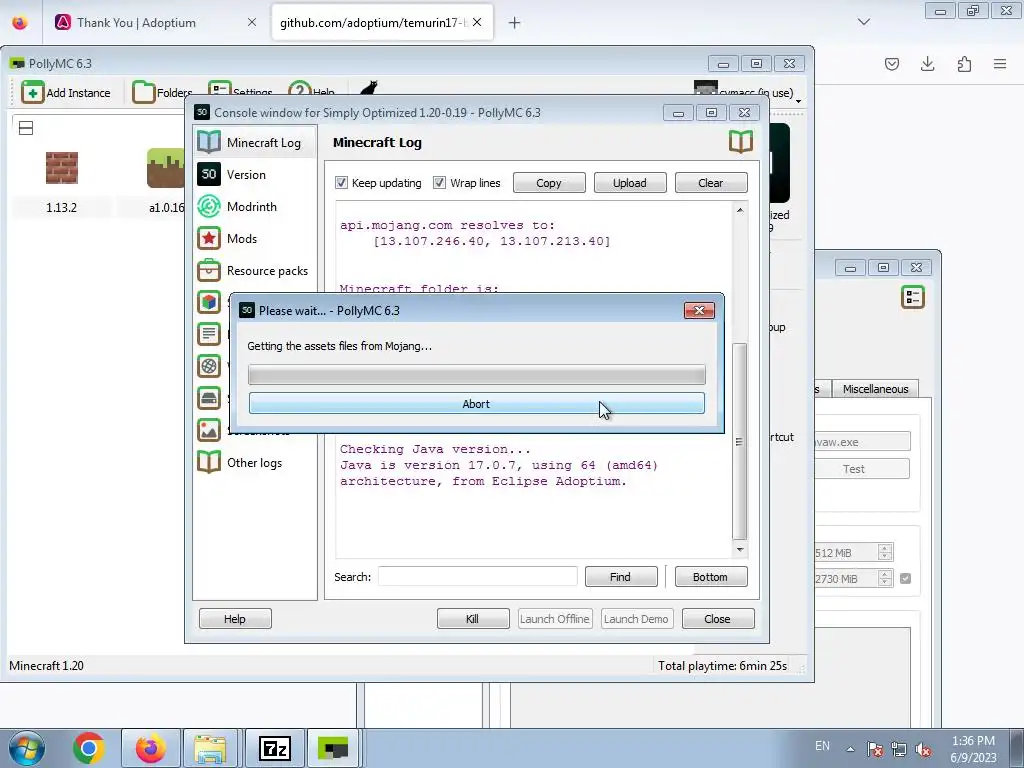
Task: Kill the running instance
Action: coord(473,618)
